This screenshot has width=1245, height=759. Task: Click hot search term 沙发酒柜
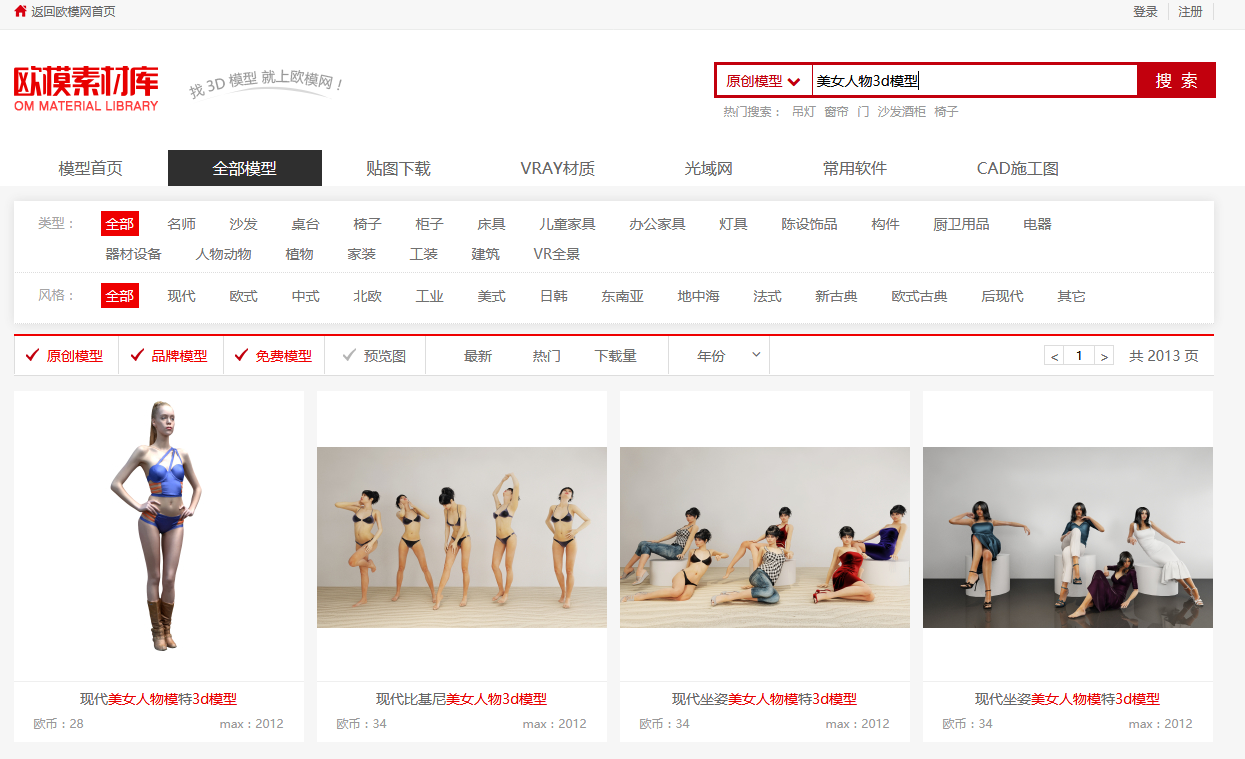[x=901, y=112]
